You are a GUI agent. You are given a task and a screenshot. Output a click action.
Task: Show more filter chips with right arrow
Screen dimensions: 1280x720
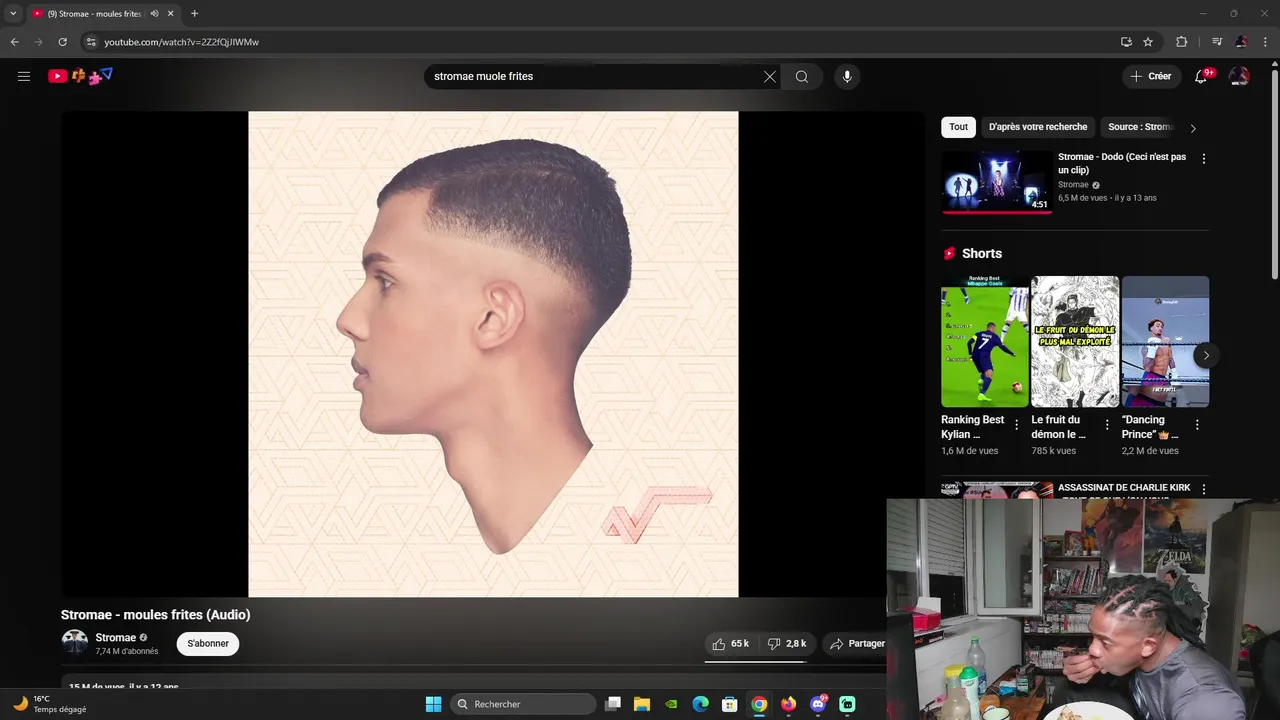click(x=1193, y=128)
